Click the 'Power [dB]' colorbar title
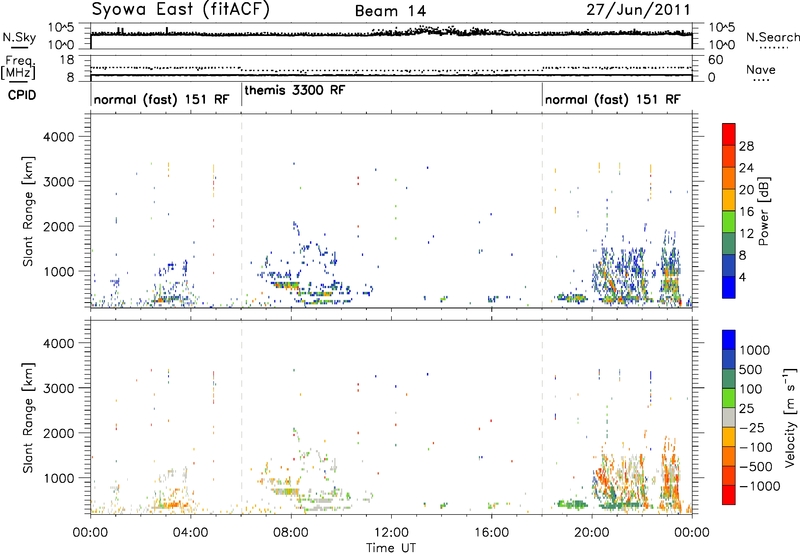This screenshot has height=554, width=800. [x=764, y=211]
